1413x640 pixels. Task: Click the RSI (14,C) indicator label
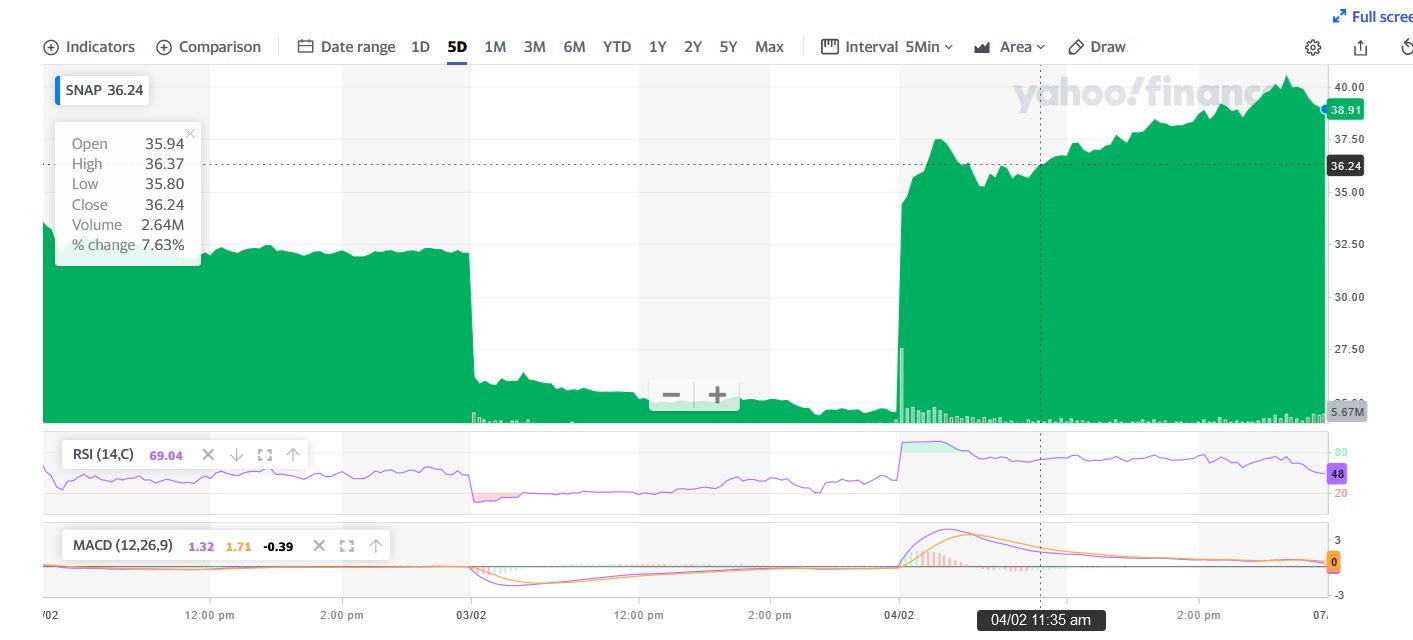[x=103, y=455]
